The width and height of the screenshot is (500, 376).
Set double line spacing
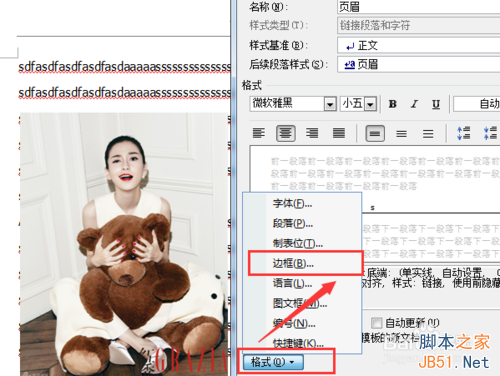(x=428, y=133)
